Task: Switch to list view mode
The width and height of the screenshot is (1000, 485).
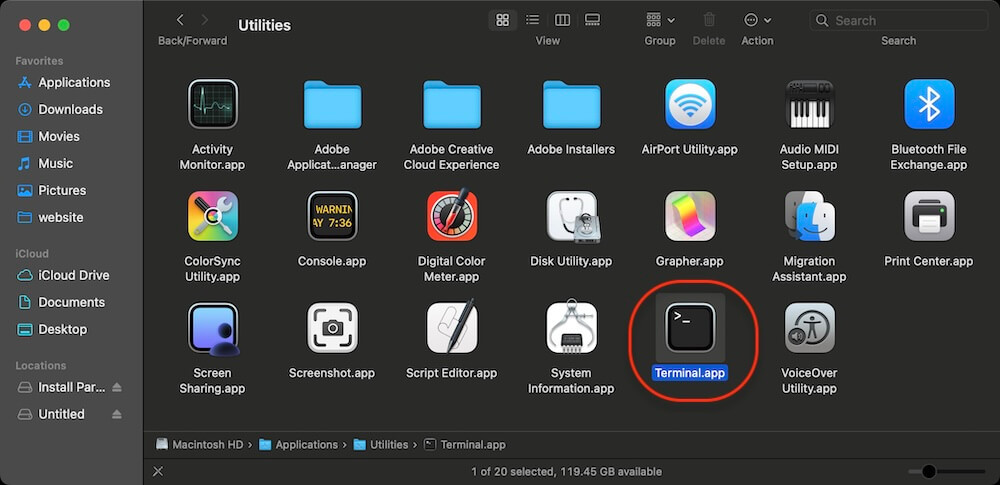Action: tap(532, 20)
